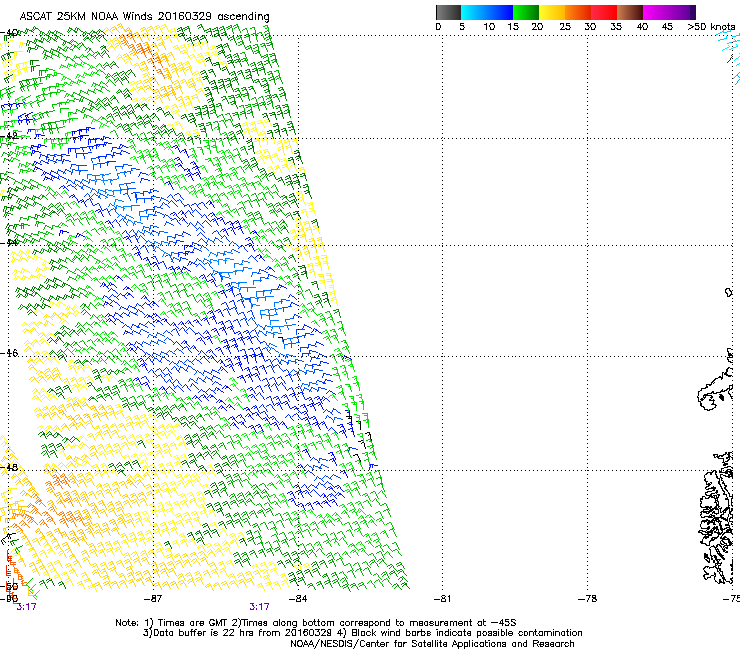This screenshot has width=740, height=650.
Task: Click the green 15-20 knots legend swatch
Action: (526, 12)
